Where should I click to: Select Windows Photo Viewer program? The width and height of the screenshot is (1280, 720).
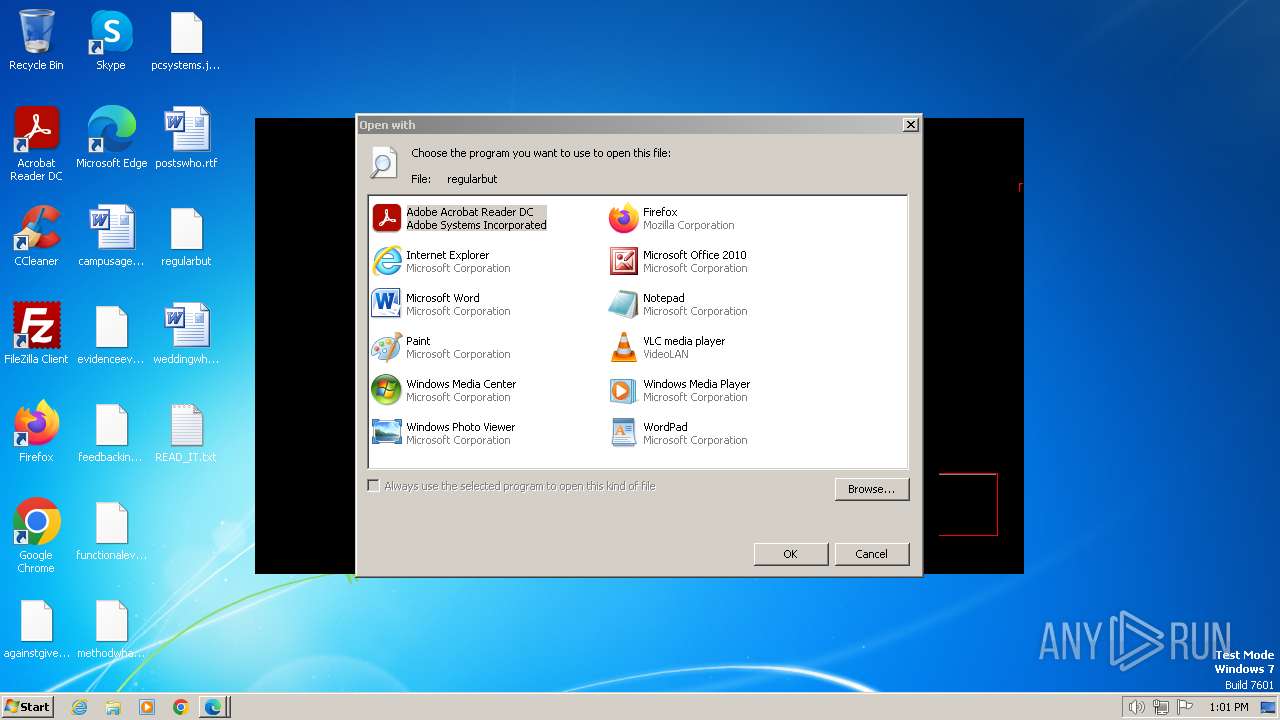444,433
